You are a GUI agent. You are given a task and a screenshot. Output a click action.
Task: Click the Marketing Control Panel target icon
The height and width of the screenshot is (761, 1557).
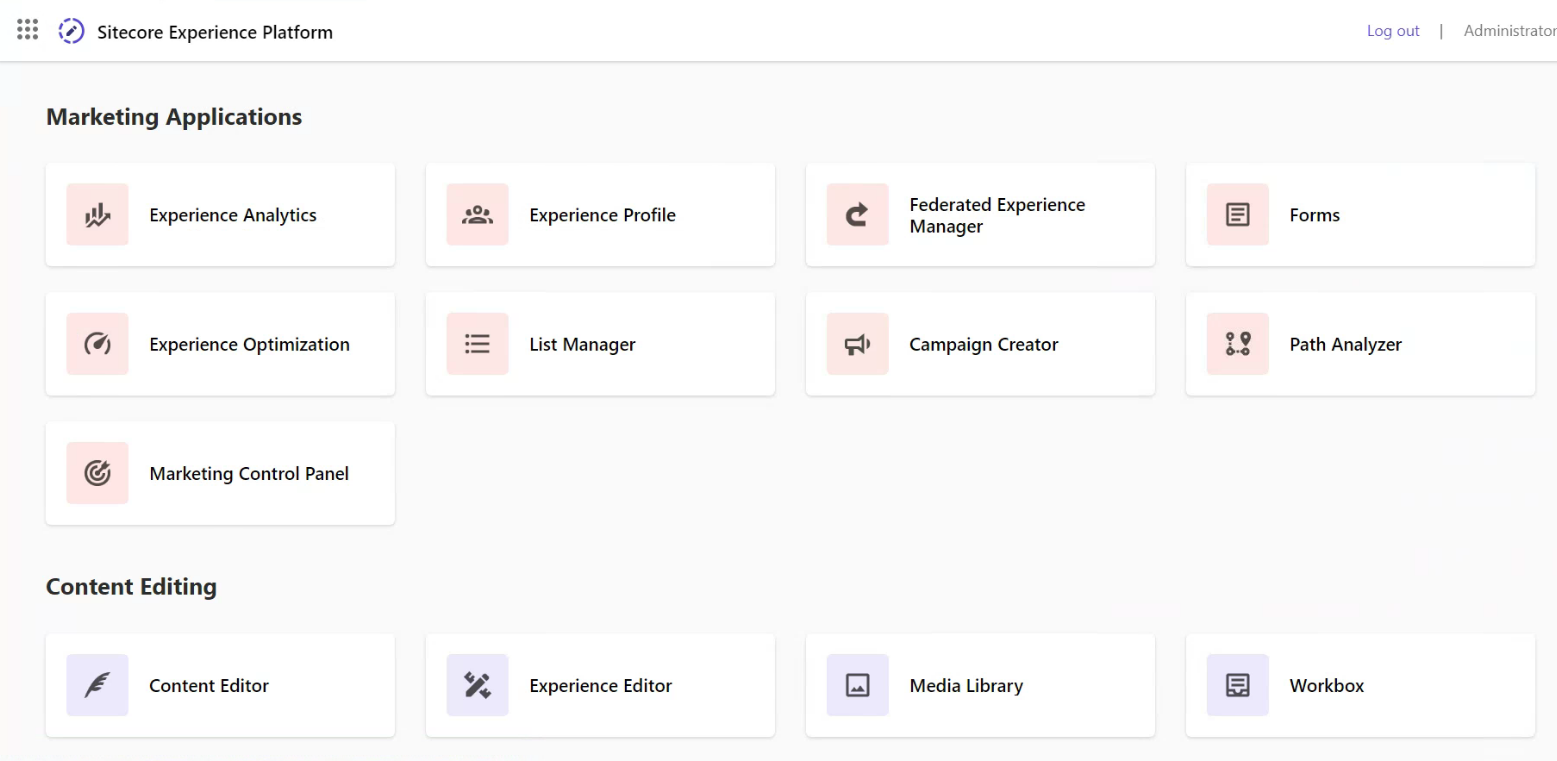point(97,473)
